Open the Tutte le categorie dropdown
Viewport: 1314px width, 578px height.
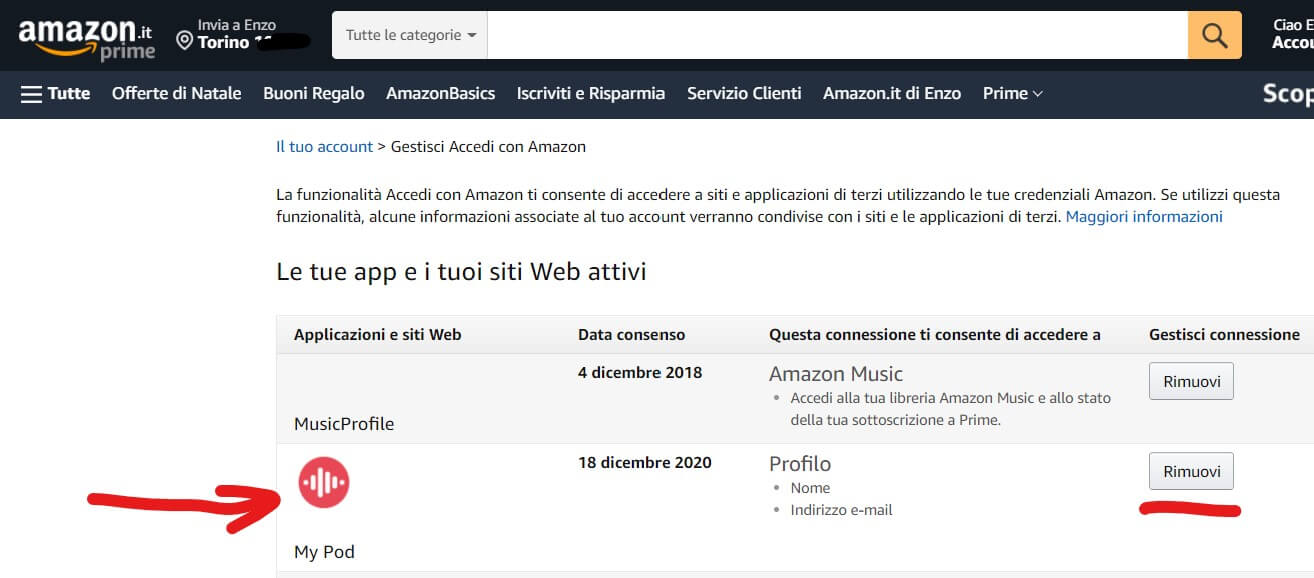click(410, 35)
